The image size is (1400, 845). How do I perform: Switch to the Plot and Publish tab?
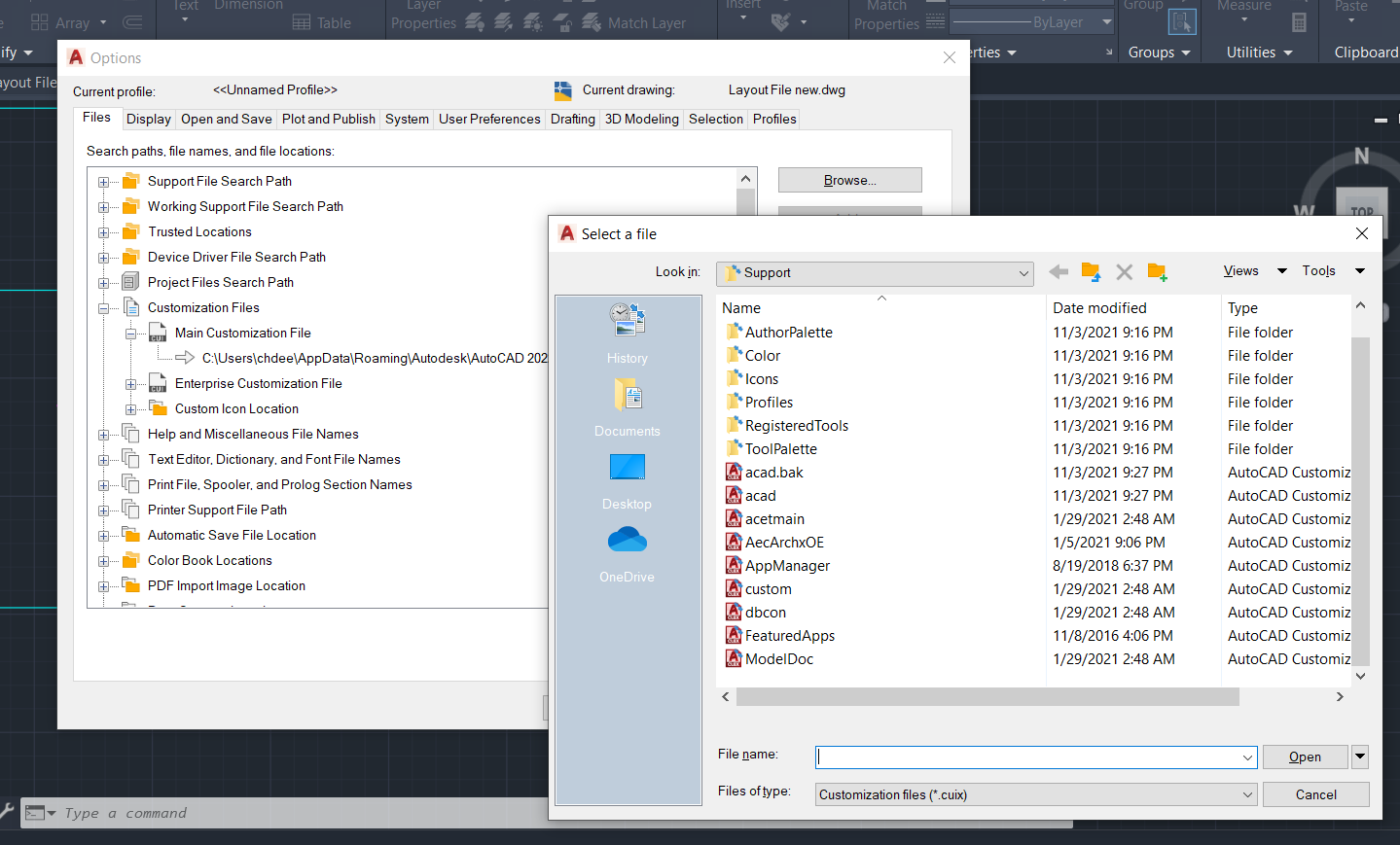click(x=329, y=119)
